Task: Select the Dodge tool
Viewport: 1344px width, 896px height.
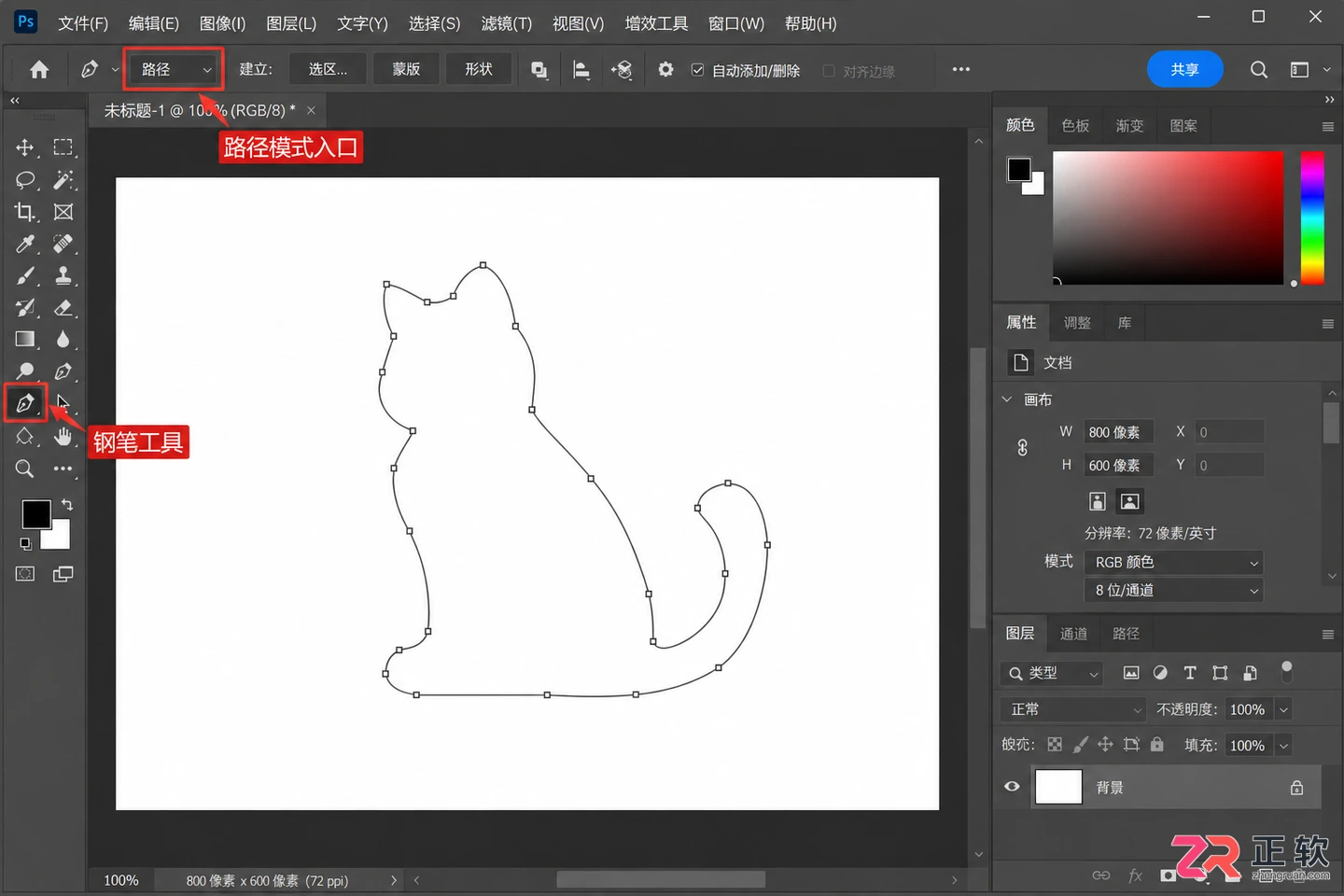Action: click(x=25, y=371)
